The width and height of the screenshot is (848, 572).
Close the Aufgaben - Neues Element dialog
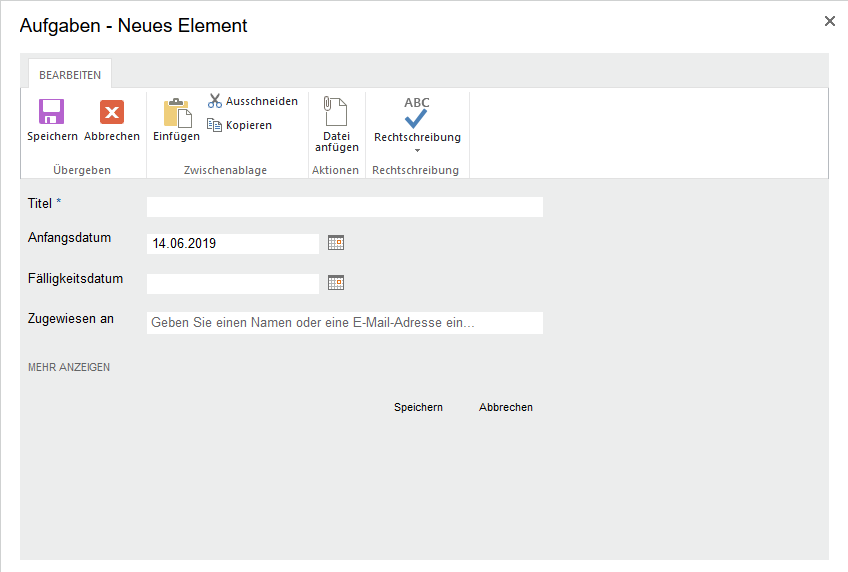pos(829,21)
